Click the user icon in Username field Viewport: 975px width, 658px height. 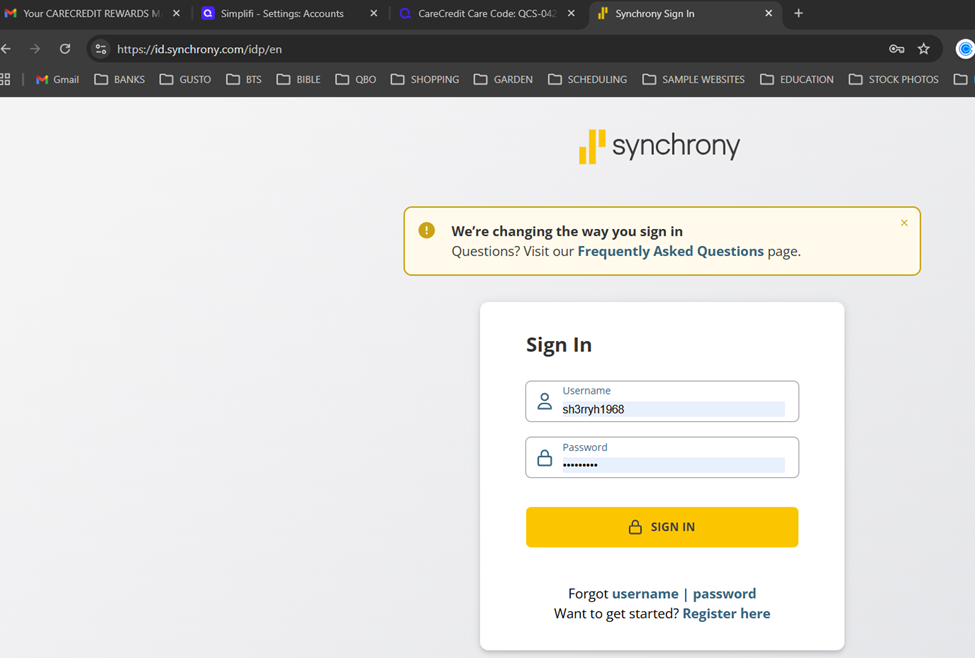[544, 401]
